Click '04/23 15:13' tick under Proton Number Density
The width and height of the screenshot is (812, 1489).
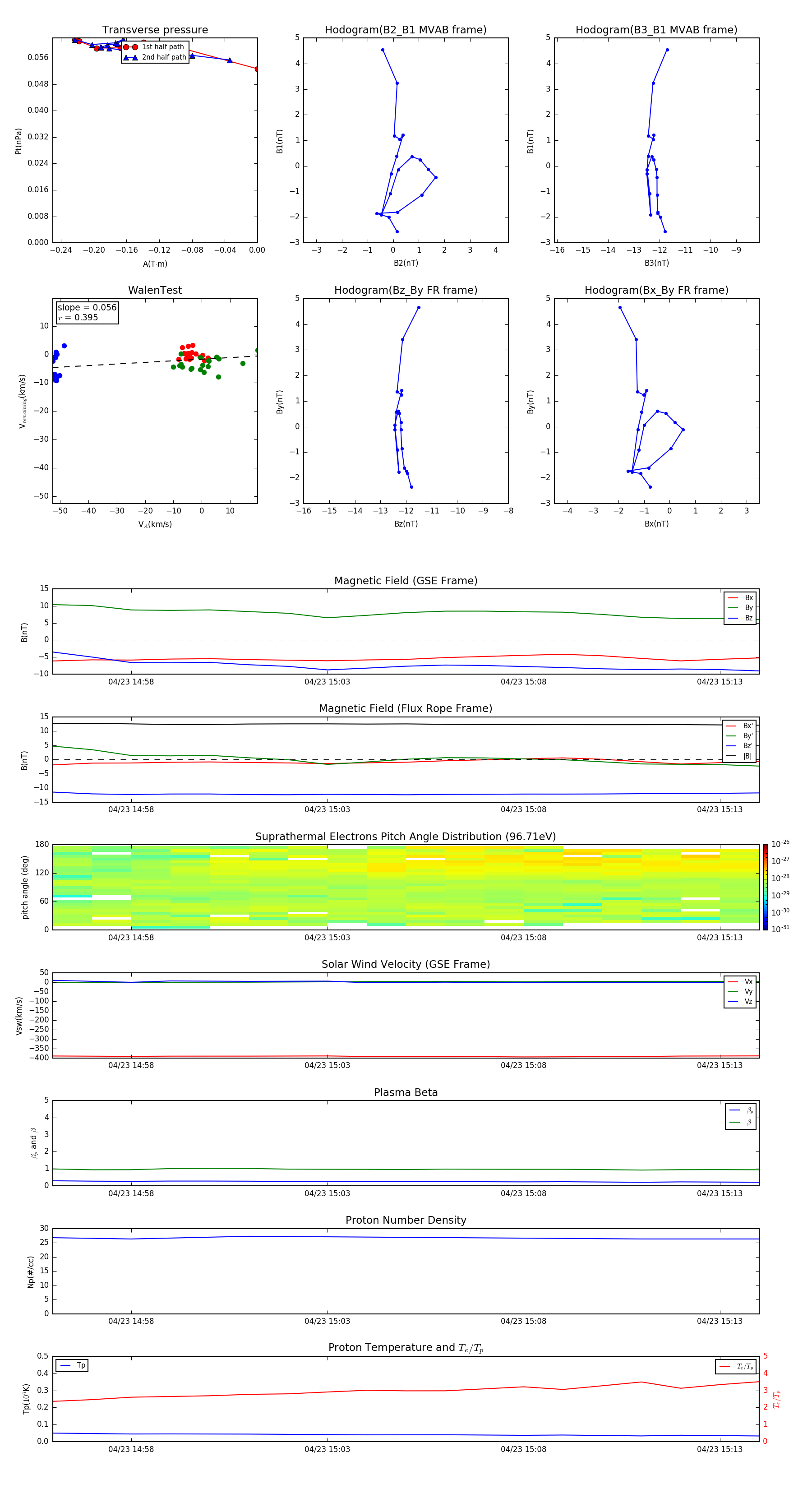tap(720, 1321)
